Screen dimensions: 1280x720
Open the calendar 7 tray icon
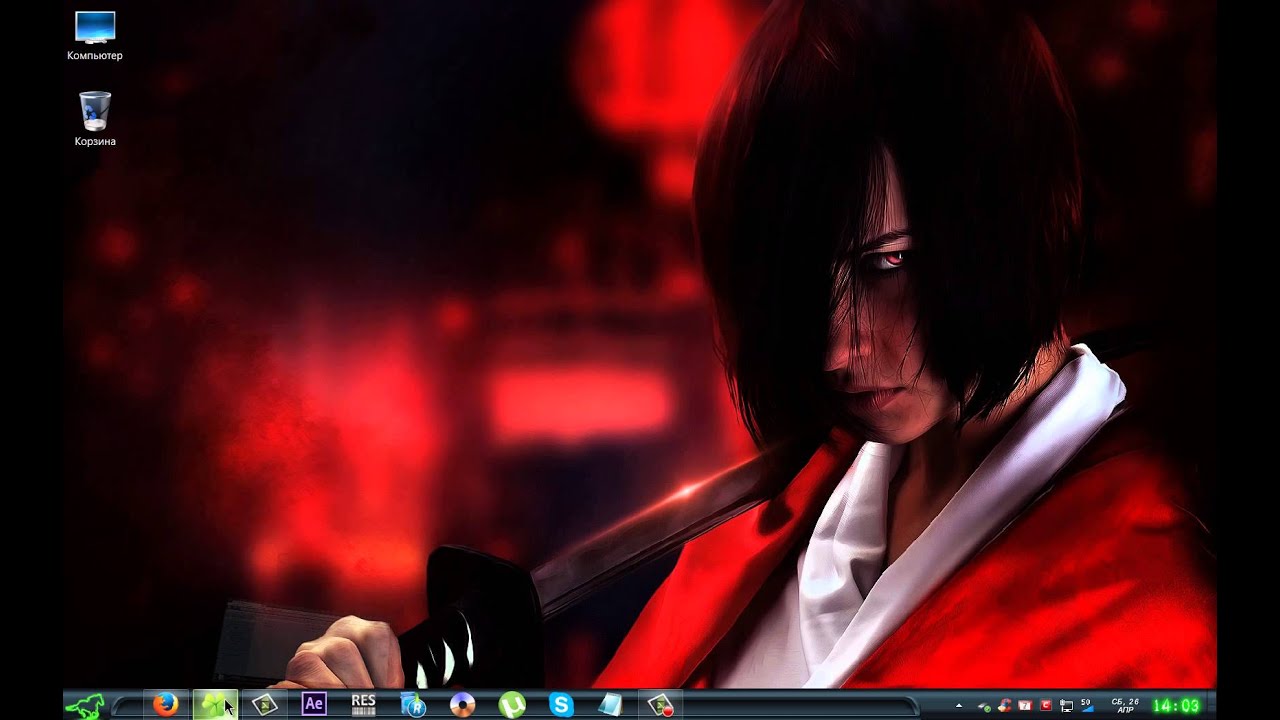(1025, 706)
